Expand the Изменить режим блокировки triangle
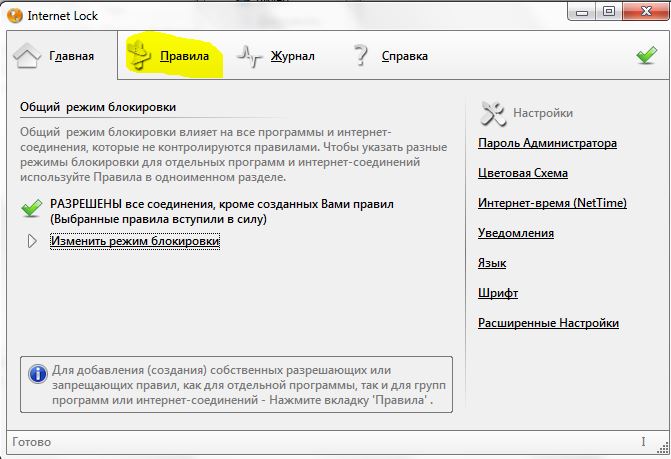 32,241
